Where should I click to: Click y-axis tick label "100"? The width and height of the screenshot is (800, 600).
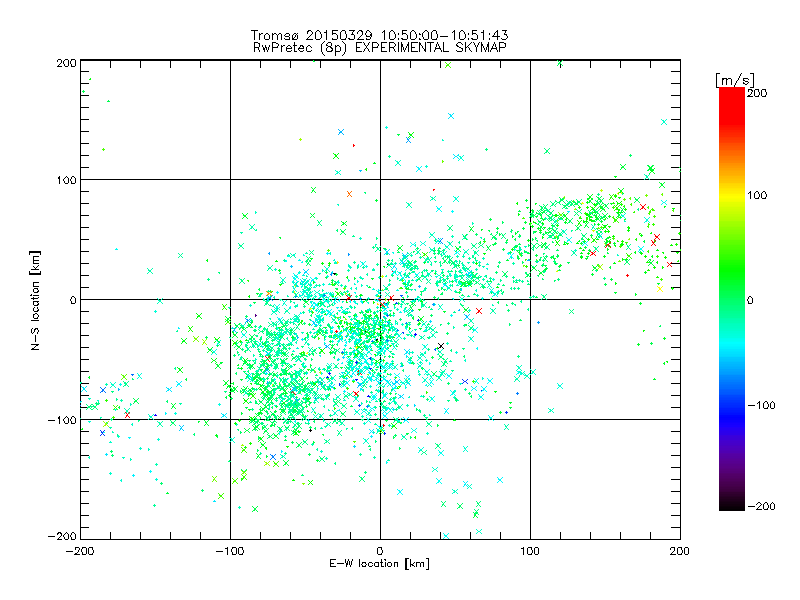pyautogui.click(x=66, y=180)
